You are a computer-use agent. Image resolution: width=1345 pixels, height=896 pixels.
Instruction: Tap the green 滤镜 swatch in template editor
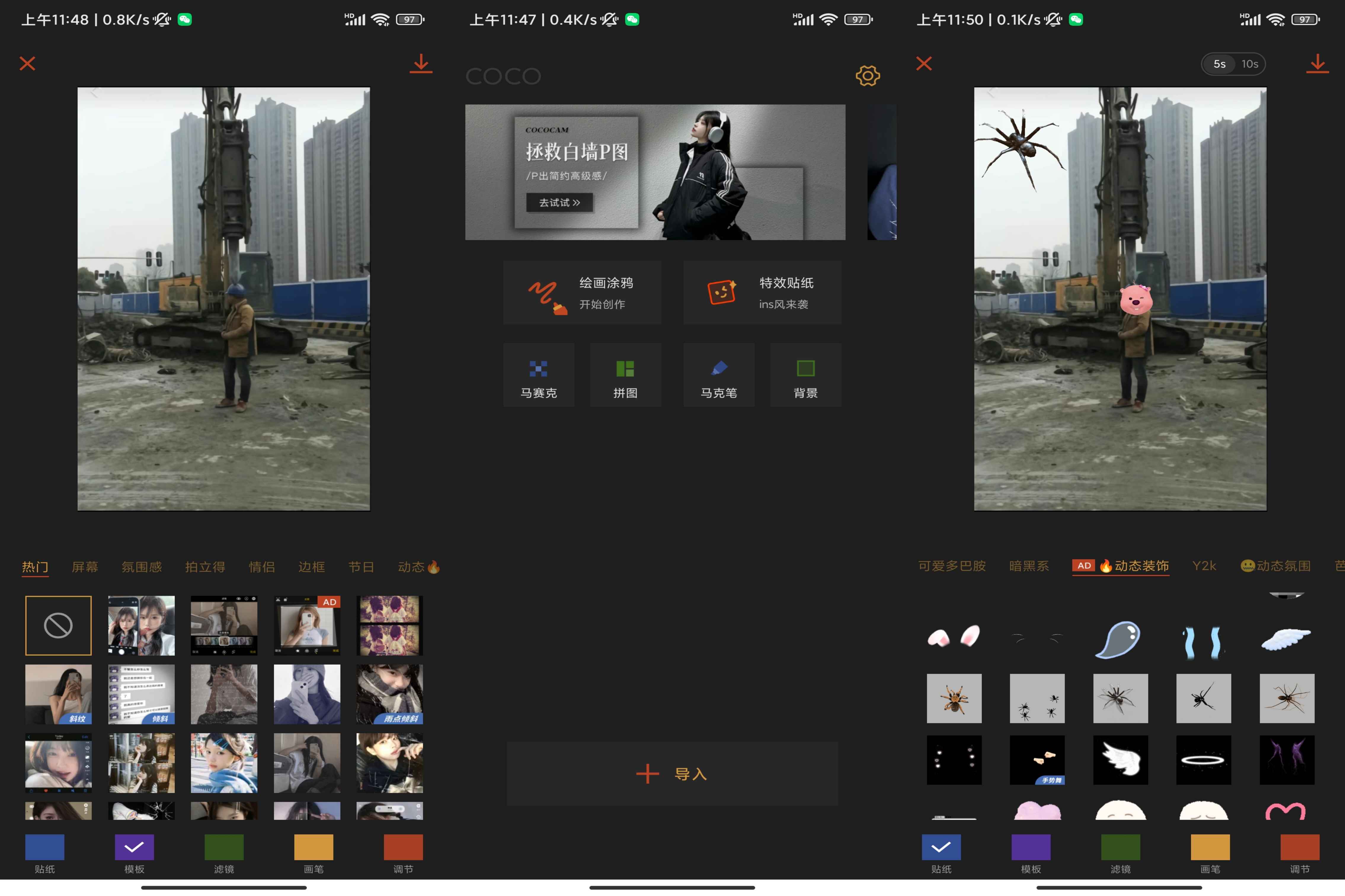tap(224, 847)
